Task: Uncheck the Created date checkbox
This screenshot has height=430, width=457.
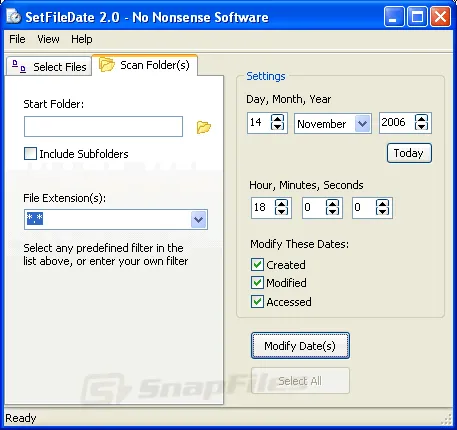Action: [257, 265]
